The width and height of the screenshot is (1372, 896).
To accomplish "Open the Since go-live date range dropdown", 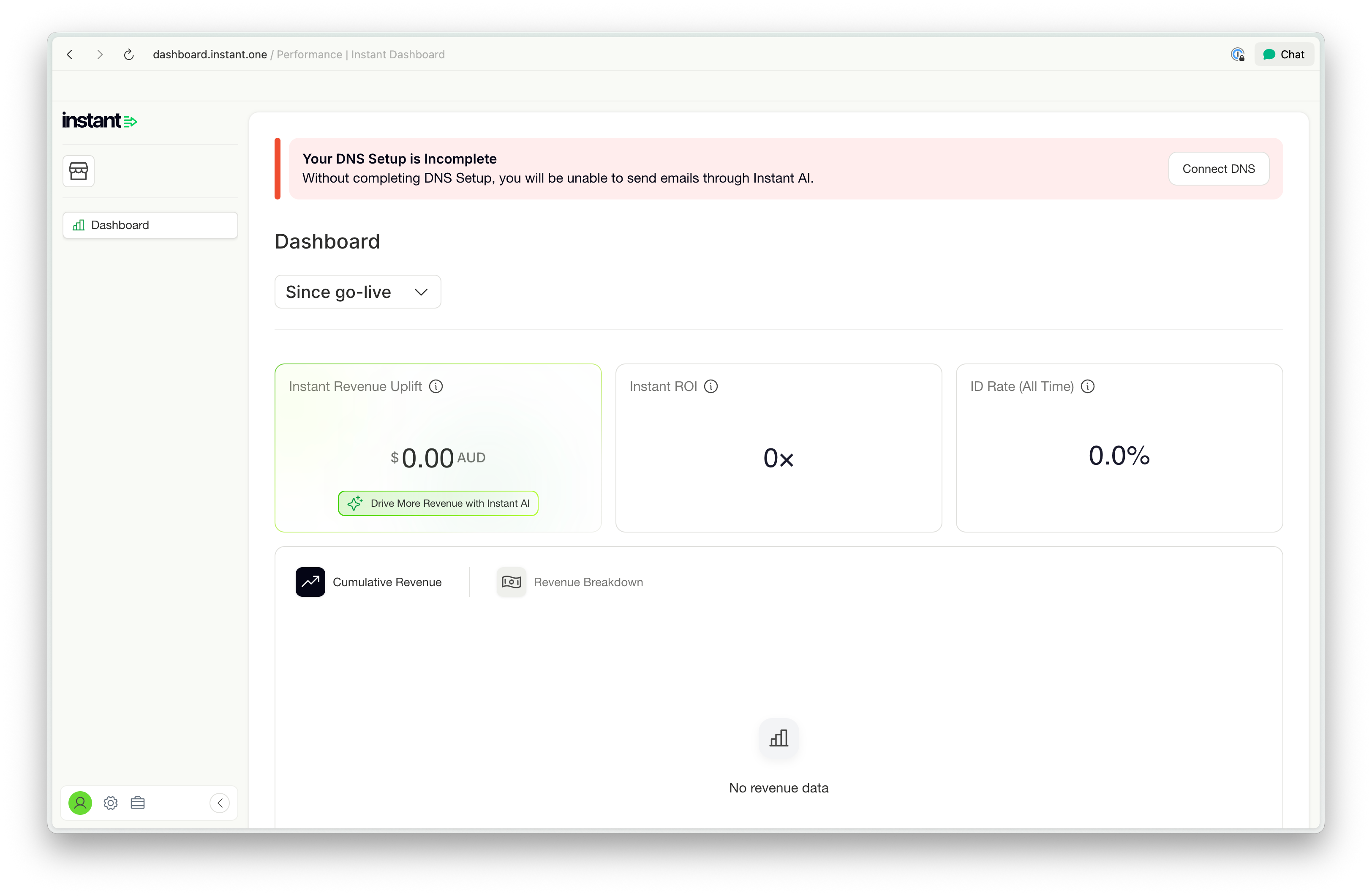I will click(357, 292).
